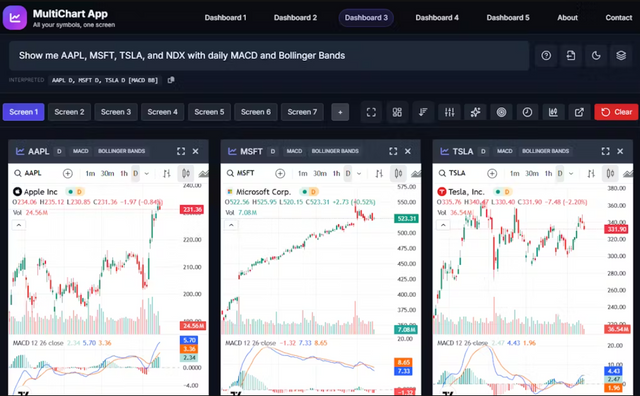Clear all charts with red Clear button
The image size is (640, 396).
coord(616,112)
